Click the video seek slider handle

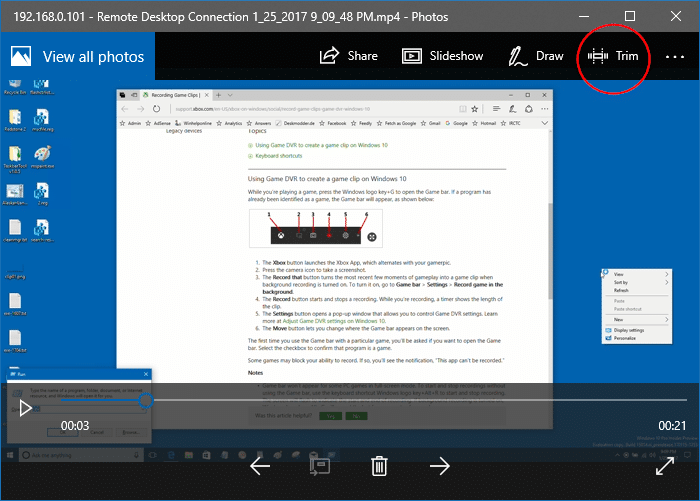click(x=146, y=400)
